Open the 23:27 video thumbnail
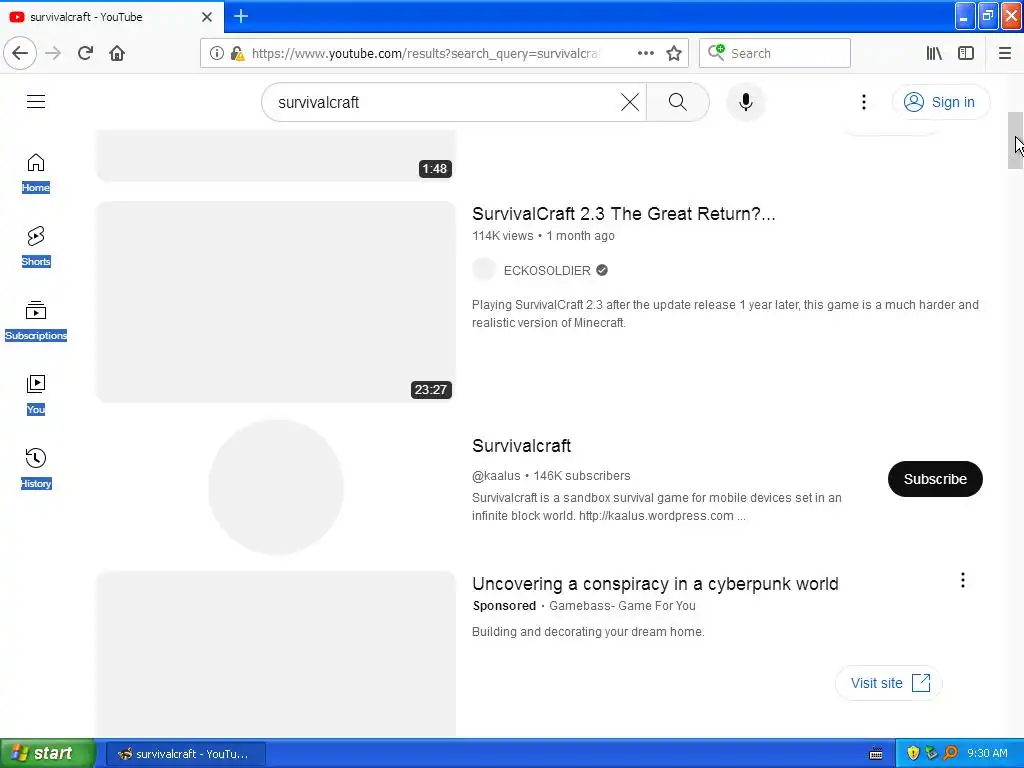 click(276, 302)
